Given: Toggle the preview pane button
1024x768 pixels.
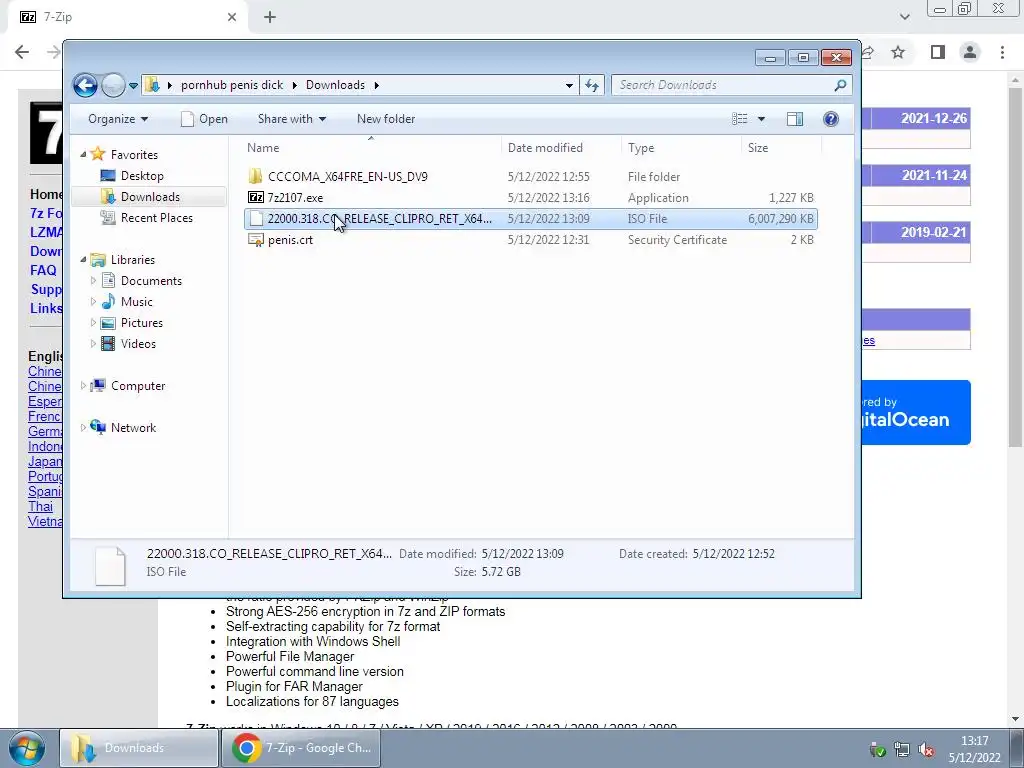Looking at the screenshot, I should click(x=795, y=119).
